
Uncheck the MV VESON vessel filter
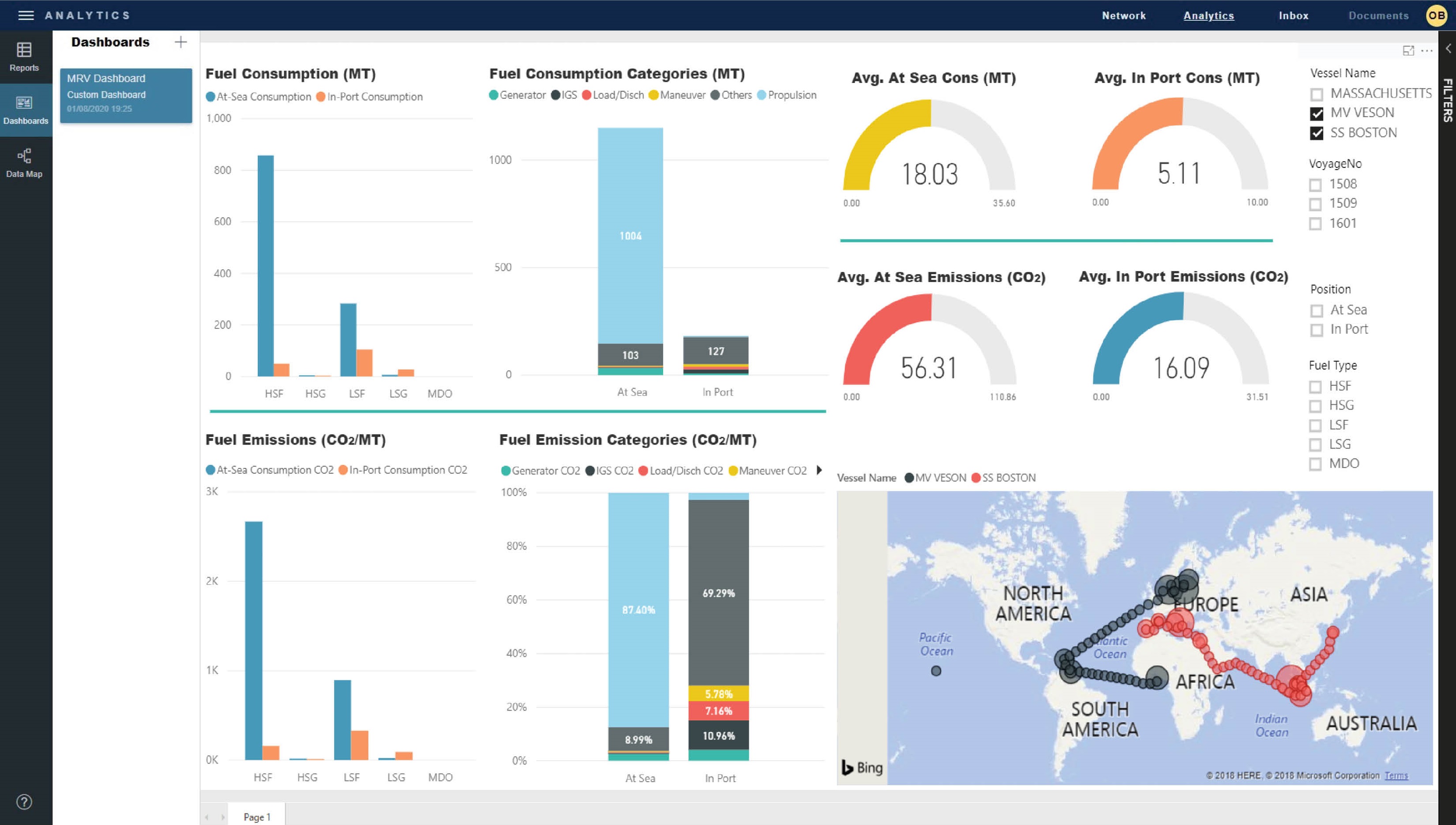tap(1316, 113)
